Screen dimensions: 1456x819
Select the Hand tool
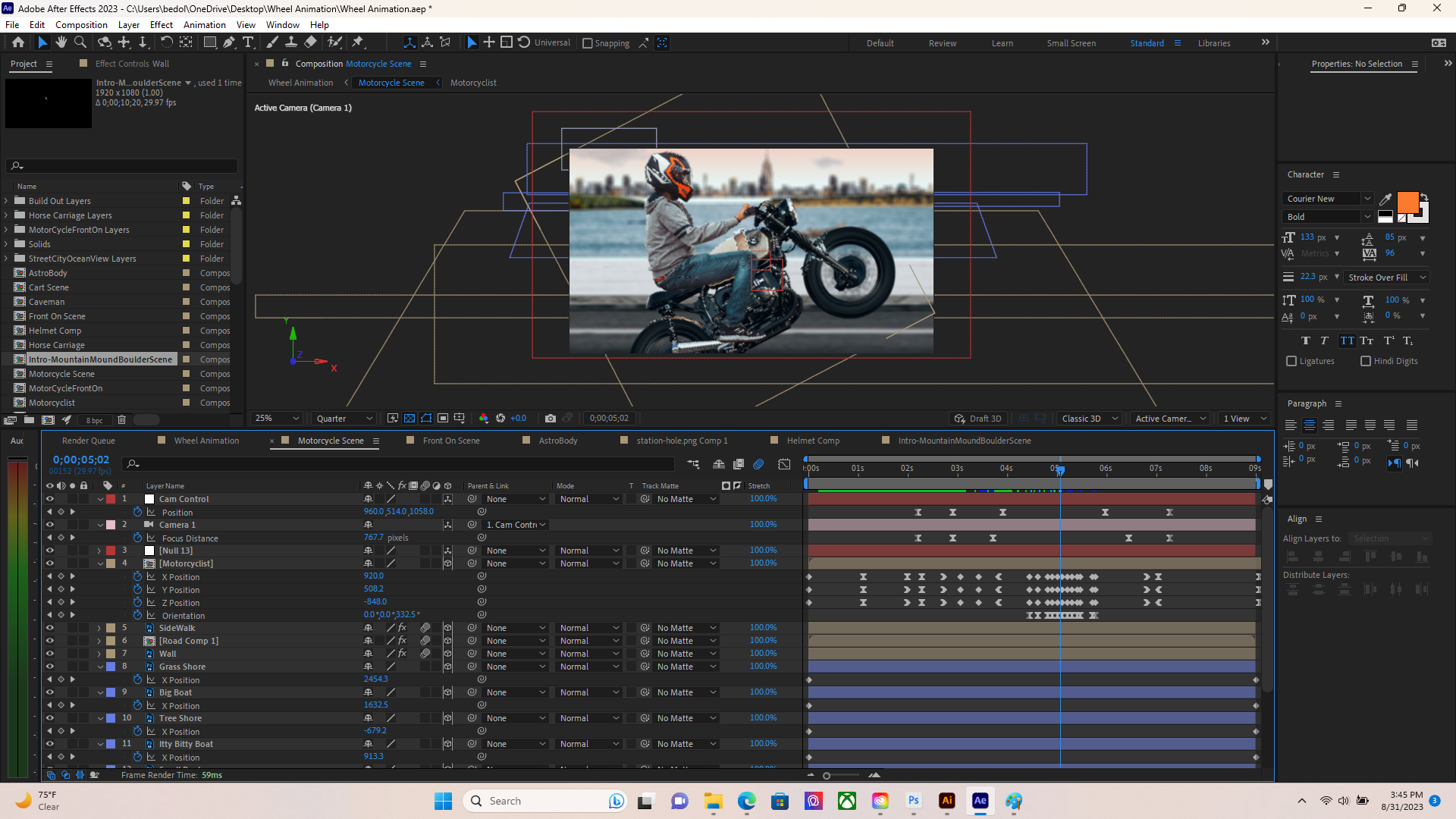click(61, 42)
